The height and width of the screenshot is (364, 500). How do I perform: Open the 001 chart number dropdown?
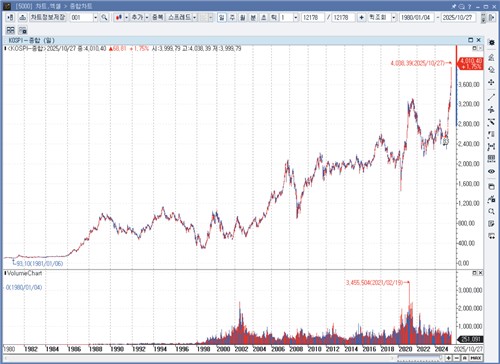(x=95, y=17)
